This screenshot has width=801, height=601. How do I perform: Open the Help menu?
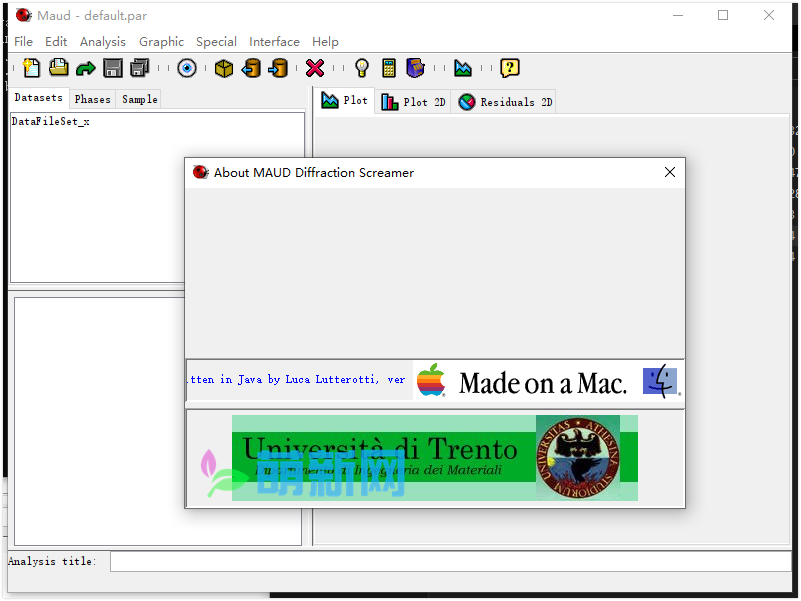pyautogui.click(x=325, y=42)
